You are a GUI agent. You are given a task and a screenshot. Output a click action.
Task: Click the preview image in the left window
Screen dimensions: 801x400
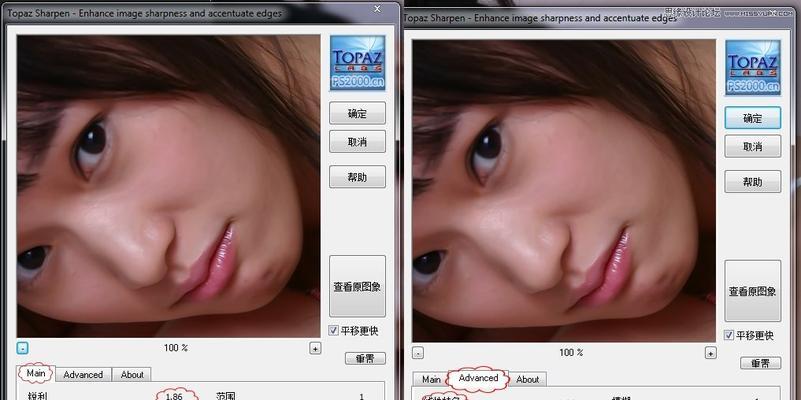169,186
